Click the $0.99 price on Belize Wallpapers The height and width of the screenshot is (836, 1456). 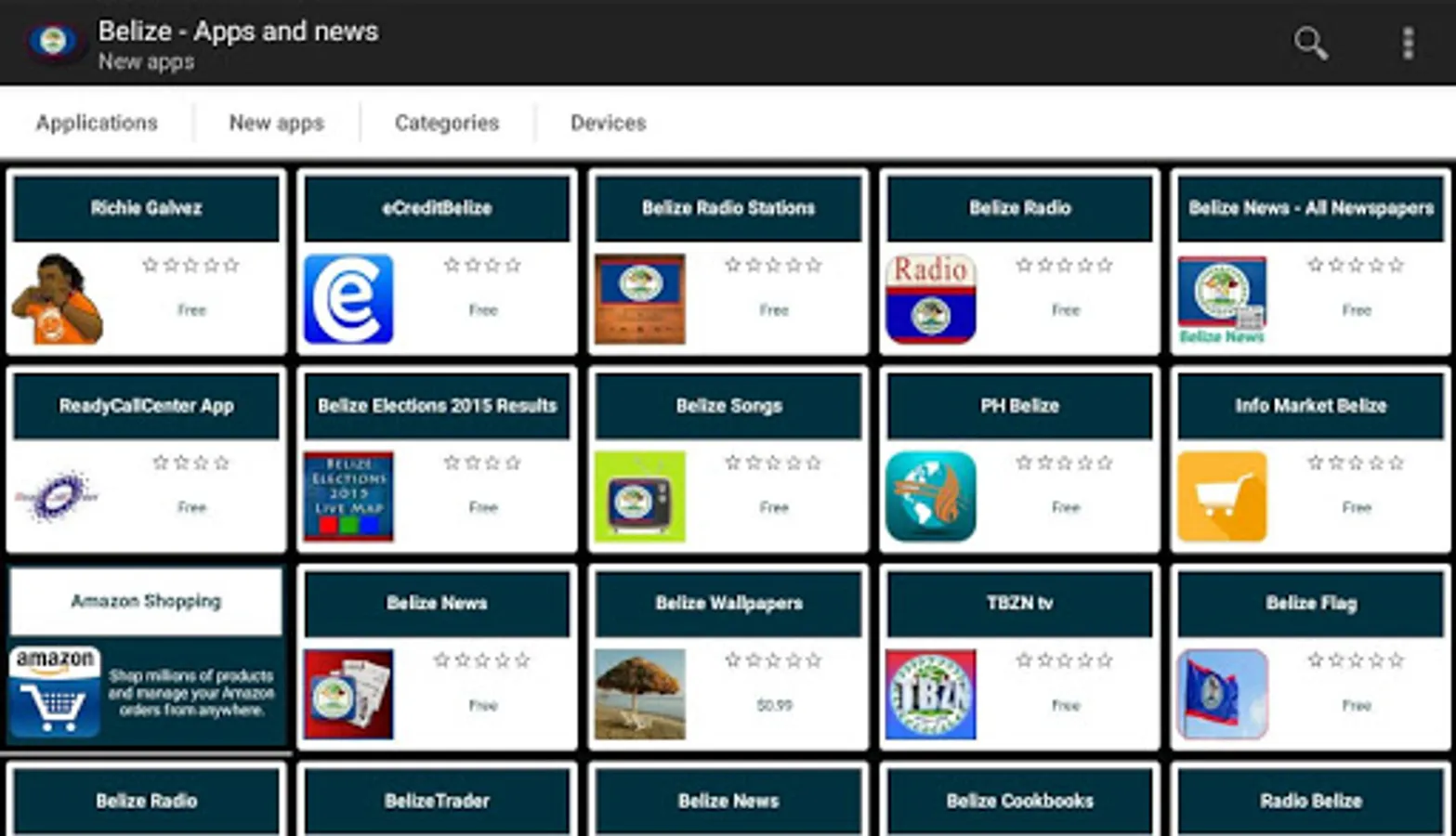tap(774, 706)
